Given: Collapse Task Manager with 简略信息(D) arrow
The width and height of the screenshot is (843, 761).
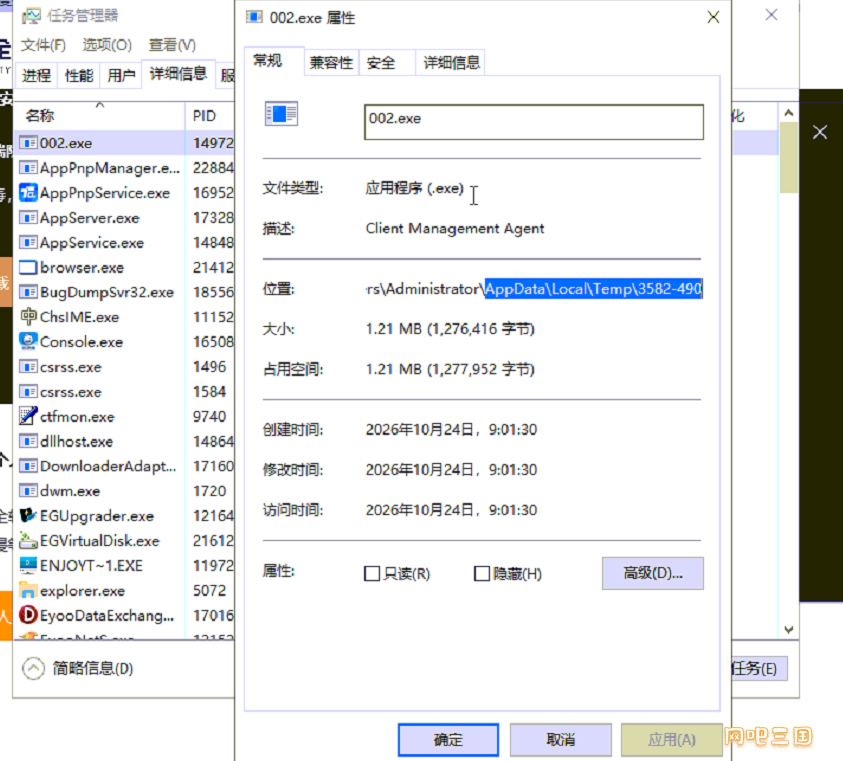Looking at the screenshot, I should pyautogui.click(x=33, y=668).
